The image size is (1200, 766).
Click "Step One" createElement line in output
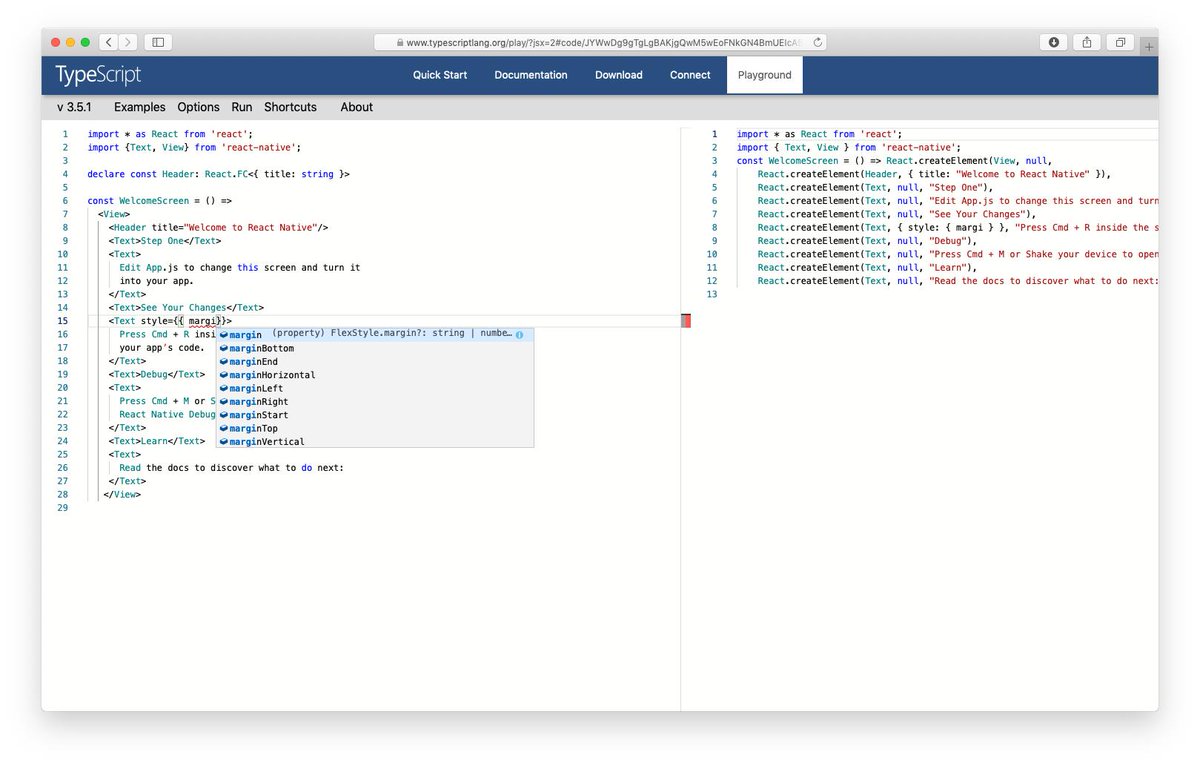coord(875,187)
